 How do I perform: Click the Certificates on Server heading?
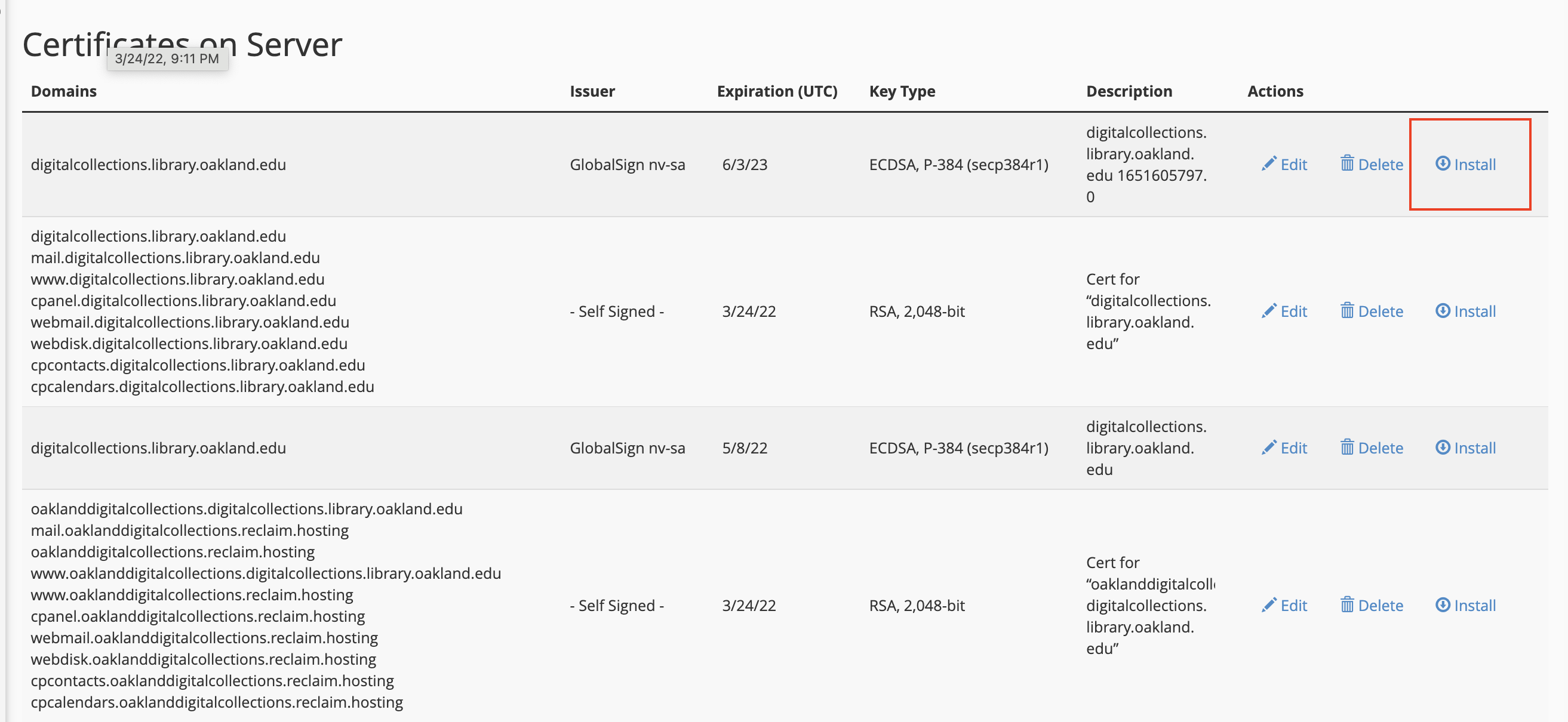(x=182, y=44)
